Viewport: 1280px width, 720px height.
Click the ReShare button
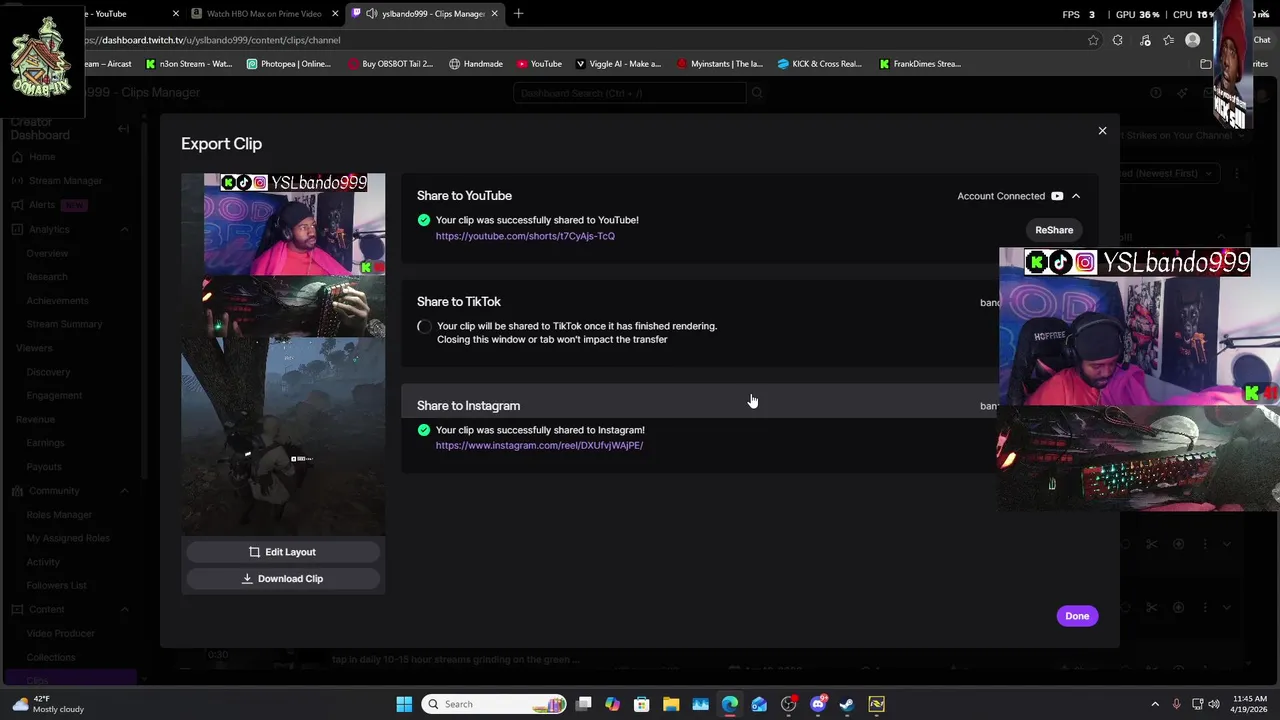tap(1054, 230)
